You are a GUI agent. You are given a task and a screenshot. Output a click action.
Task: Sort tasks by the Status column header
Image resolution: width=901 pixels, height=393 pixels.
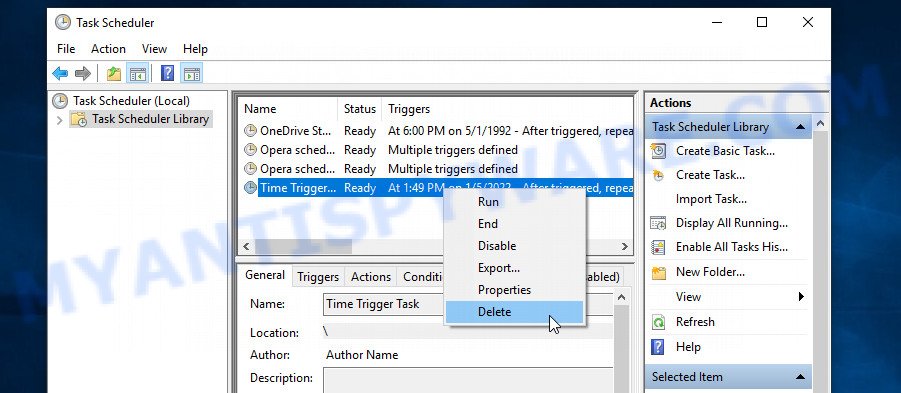click(360, 109)
